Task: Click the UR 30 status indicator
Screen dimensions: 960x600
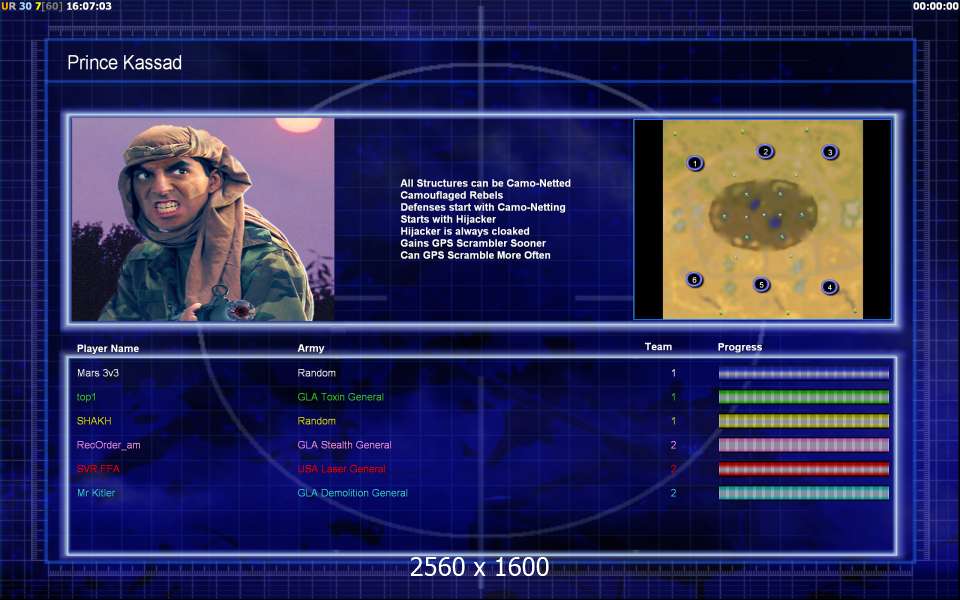Action: coord(17,6)
